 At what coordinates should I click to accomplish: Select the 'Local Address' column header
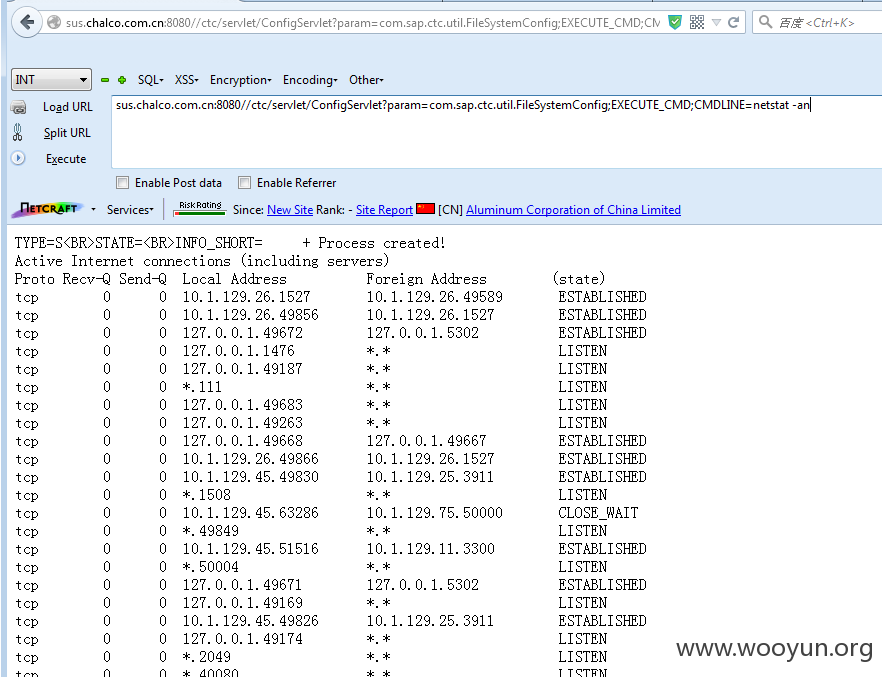point(235,279)
